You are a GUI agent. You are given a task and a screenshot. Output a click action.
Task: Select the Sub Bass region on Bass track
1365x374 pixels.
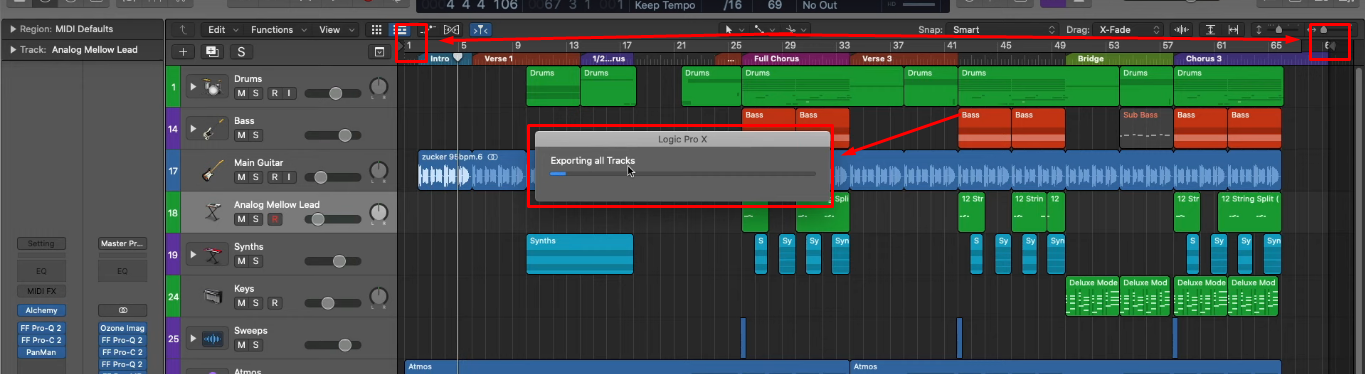point(1146,128)
